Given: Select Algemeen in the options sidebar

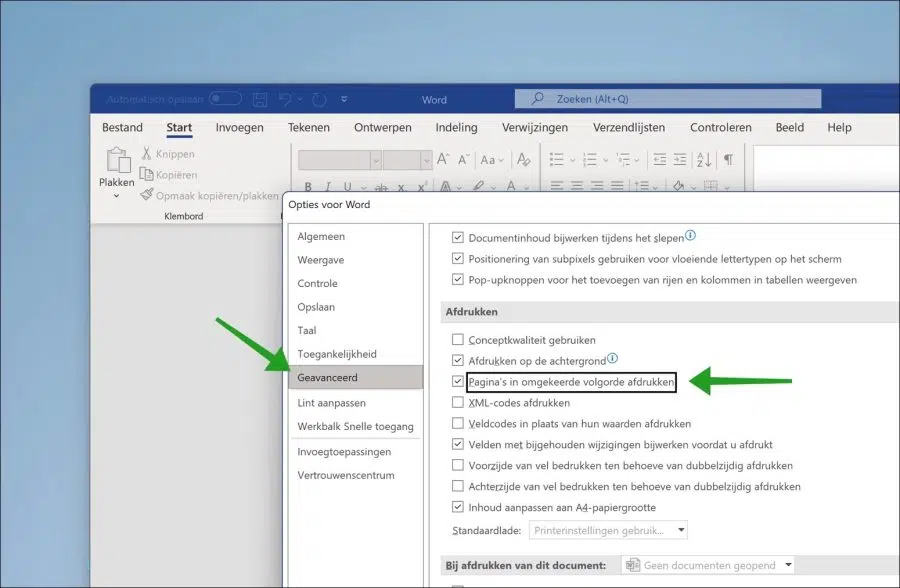Looking at the screenshot, I should pos(356,236).
